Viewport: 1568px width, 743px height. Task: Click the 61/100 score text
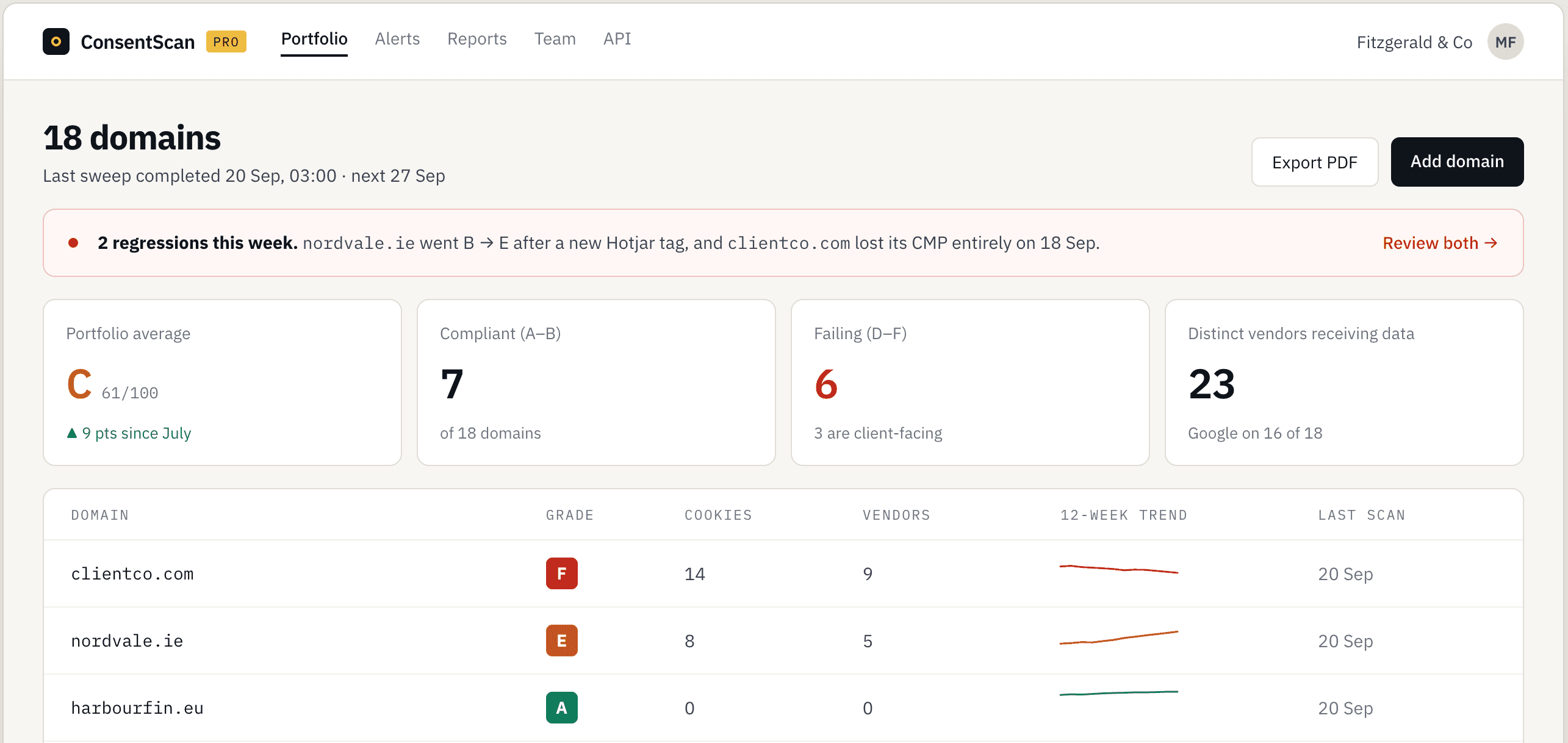130,393
